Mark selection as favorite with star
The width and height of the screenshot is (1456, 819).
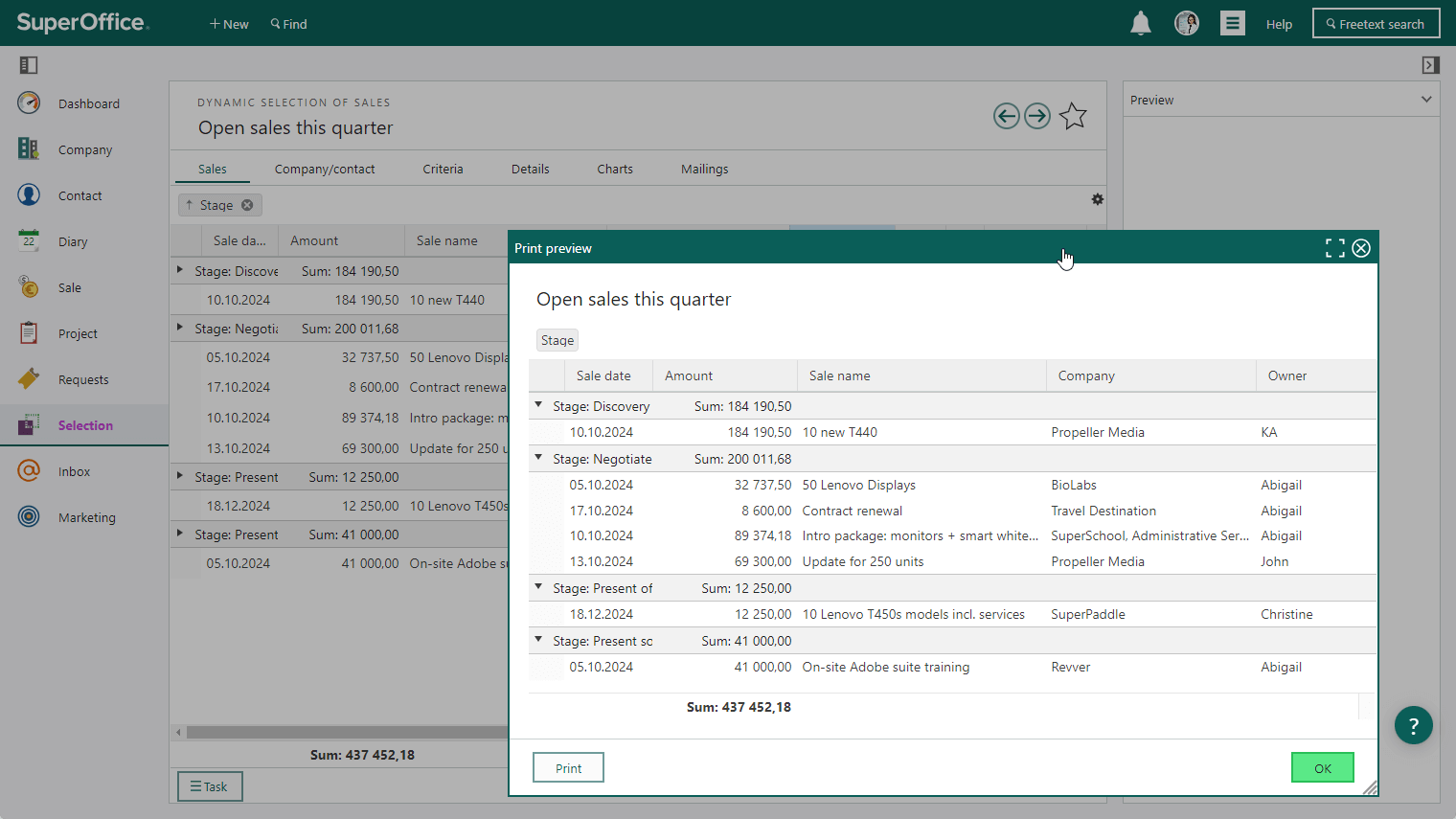tap(1073, 116)
